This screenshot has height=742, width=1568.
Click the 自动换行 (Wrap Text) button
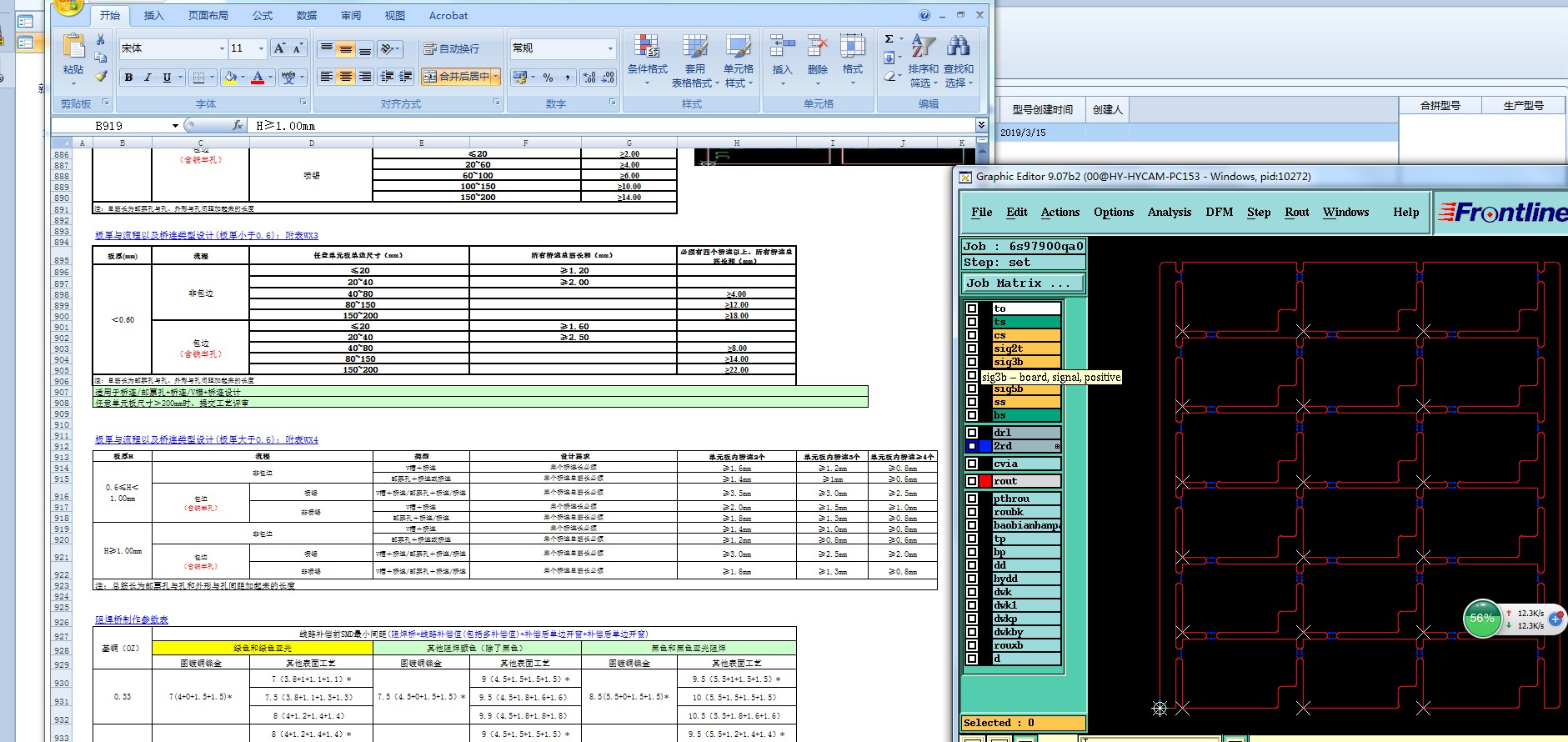click(x=452, y=48)
